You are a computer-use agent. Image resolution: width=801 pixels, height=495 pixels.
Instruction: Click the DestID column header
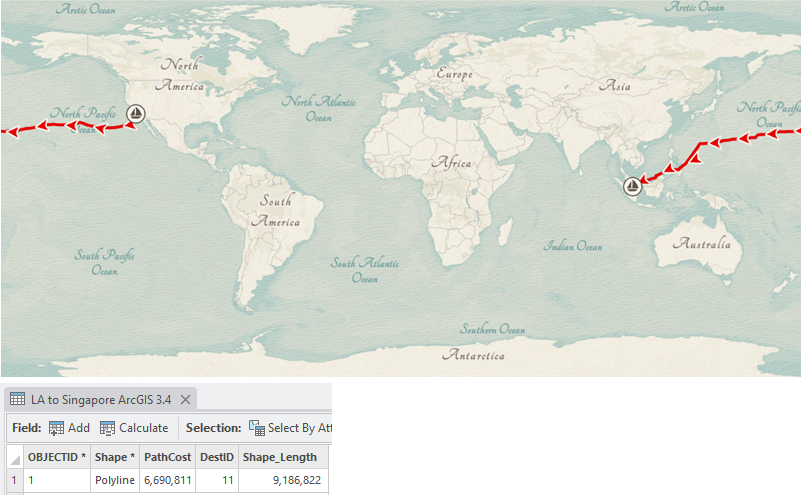[217, 457]
